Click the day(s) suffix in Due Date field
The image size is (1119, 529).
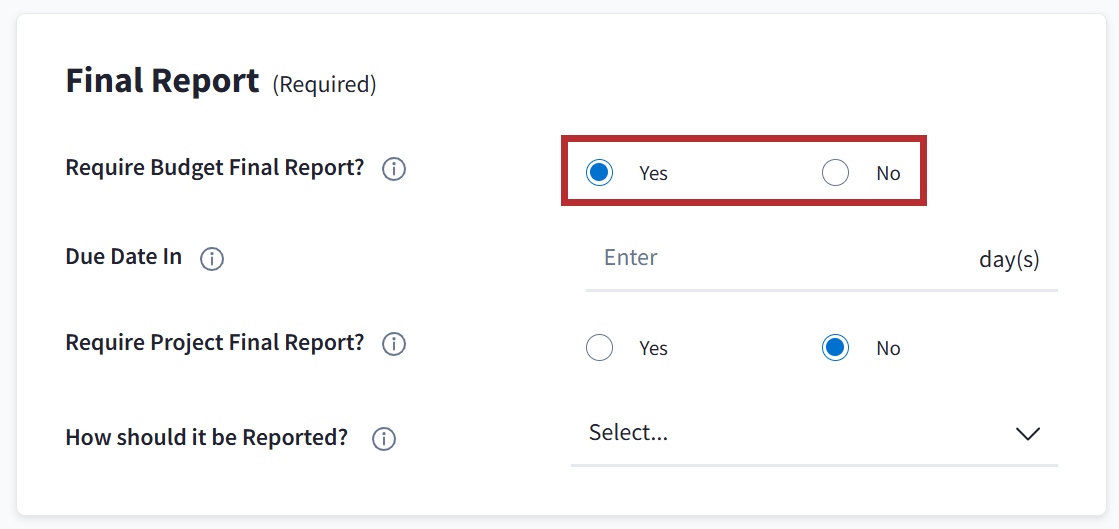point(1009,260)
